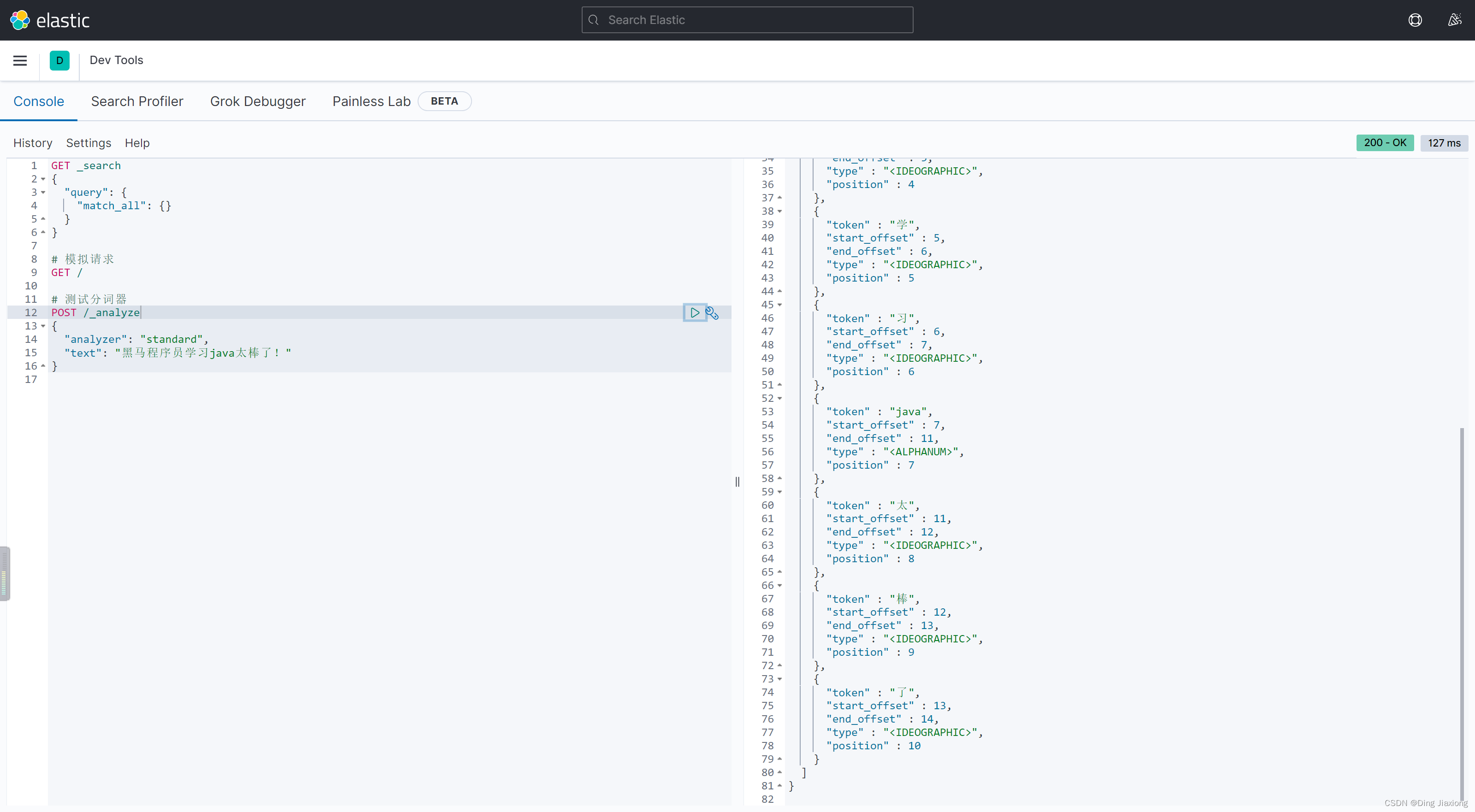Select the Search Profiler tab

click(137, 100)
